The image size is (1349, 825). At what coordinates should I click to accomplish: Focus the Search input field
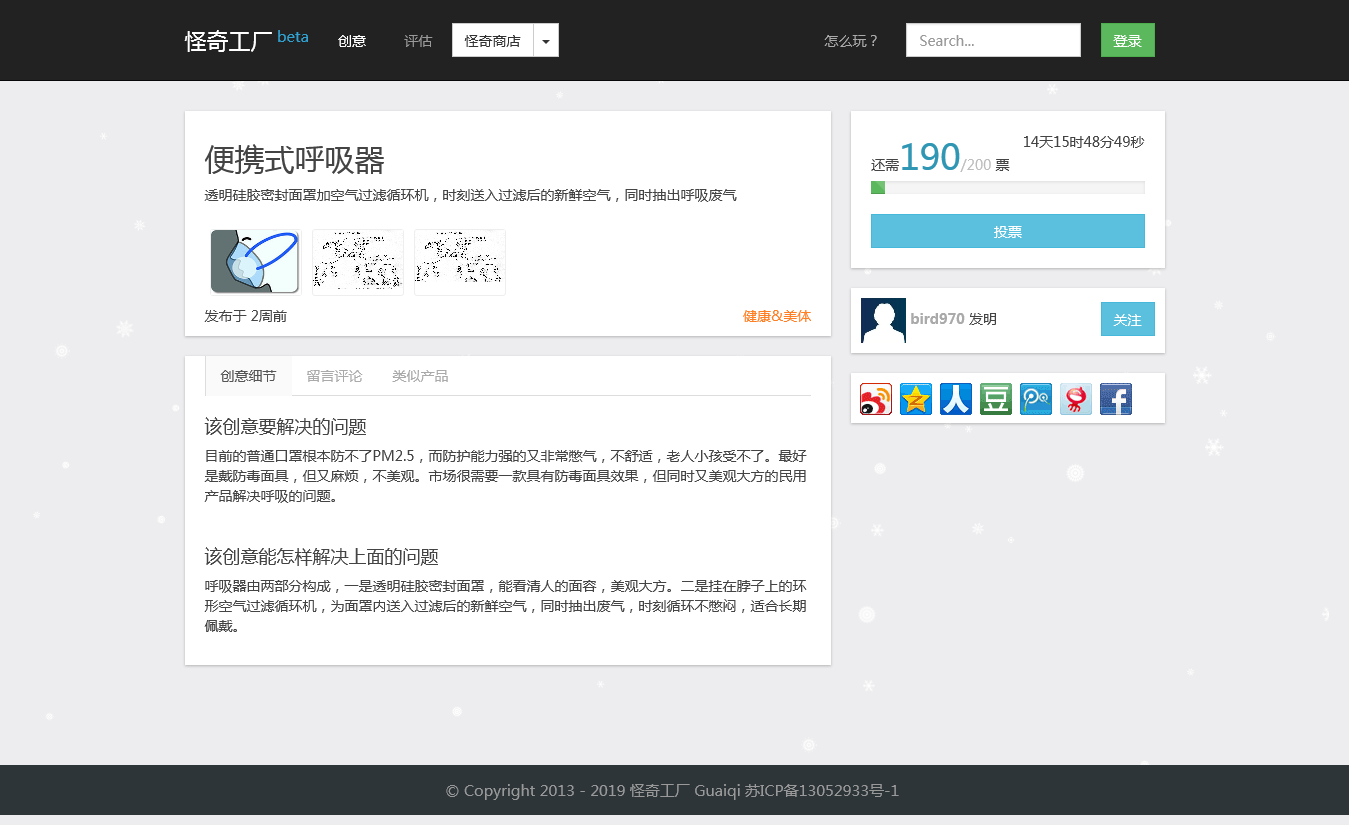(993, 41)
